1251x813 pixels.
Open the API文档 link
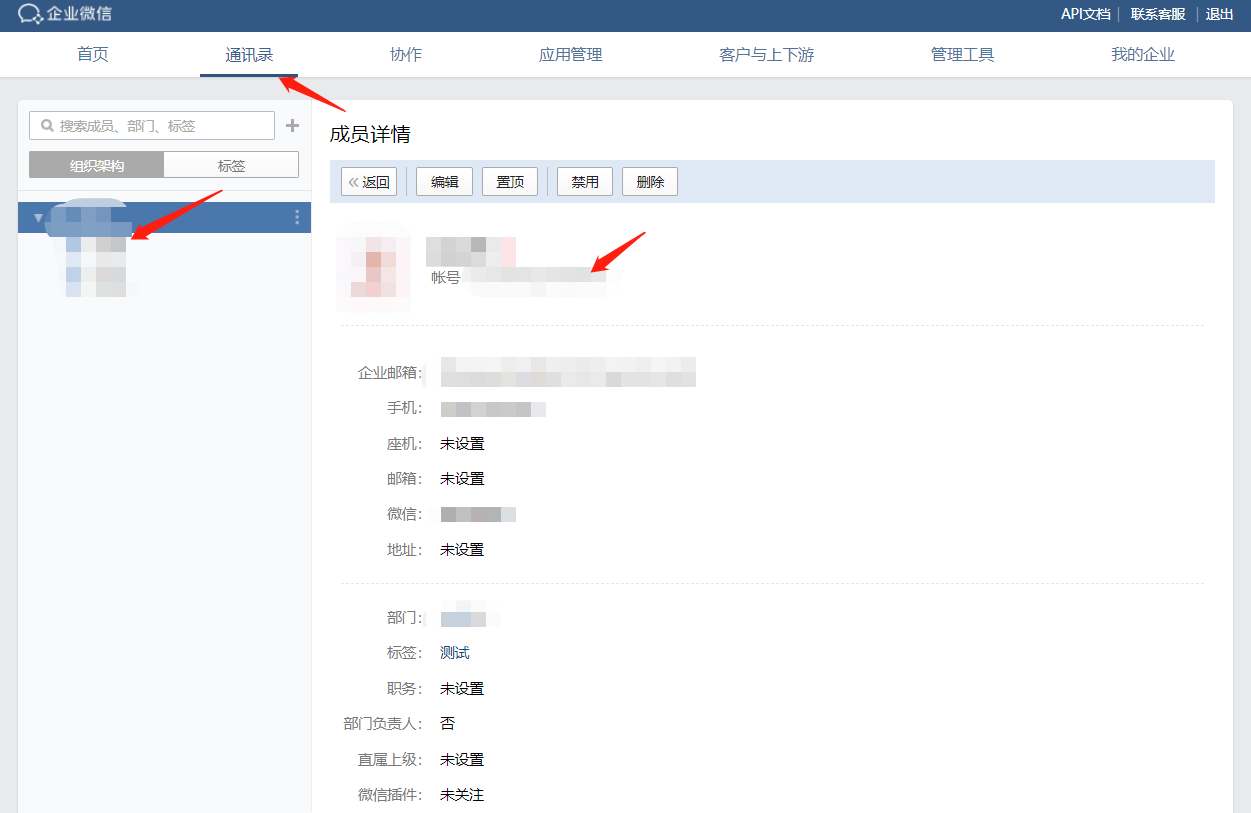1085,14
